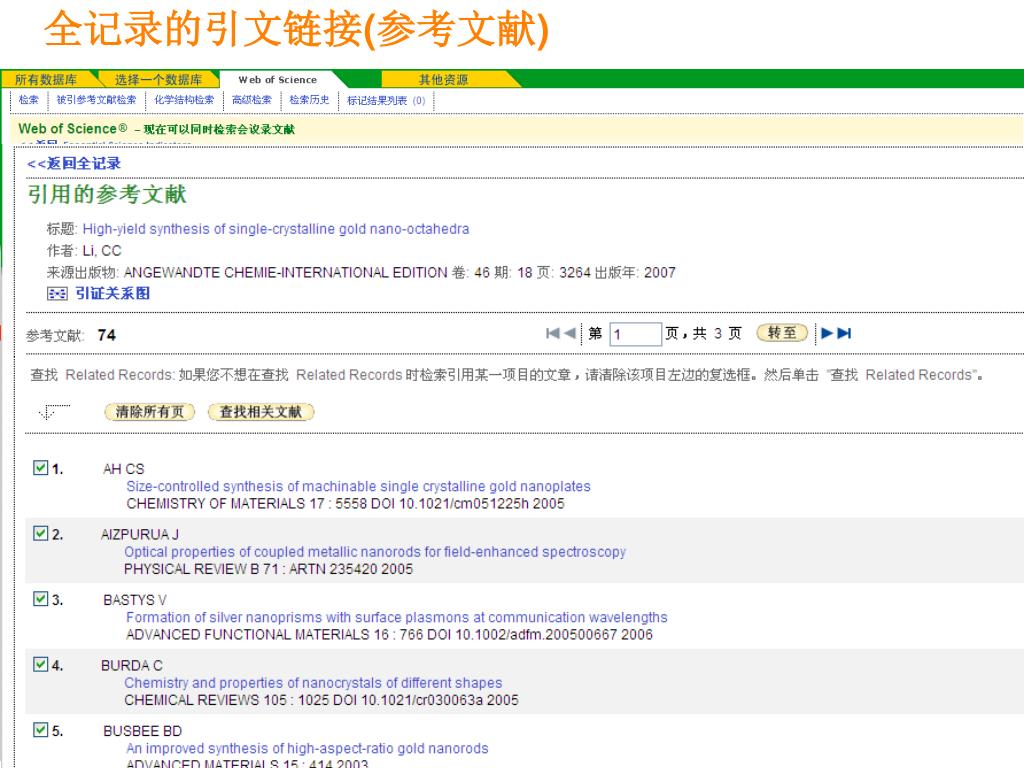Viewport: 1024px width, 768px height.
Task: Open Size-controlled synthesis of gold nanoplates link
Action: pyautogui.click(x=359, y=487)
